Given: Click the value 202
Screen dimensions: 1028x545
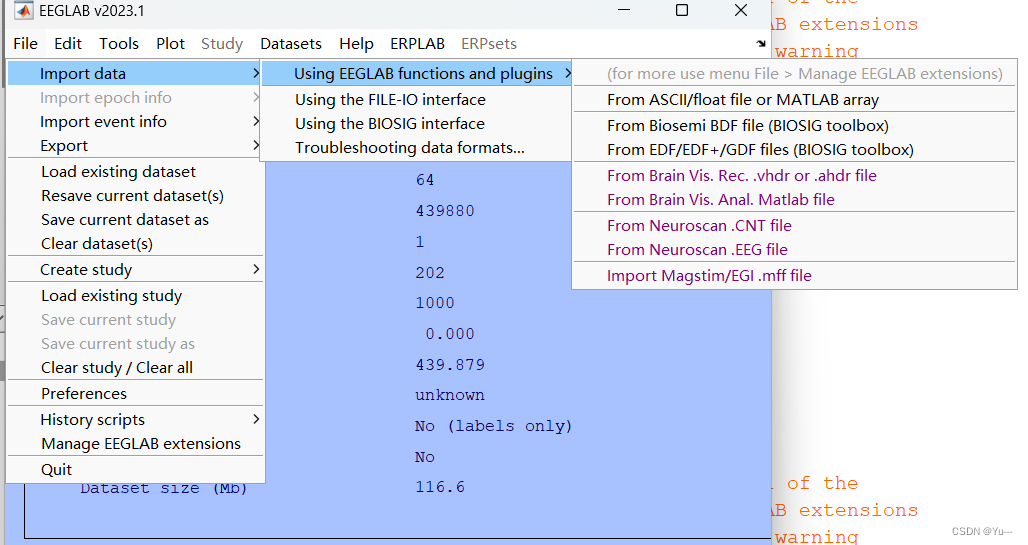Looking at the screenshot, I should [x=429, y=272].
